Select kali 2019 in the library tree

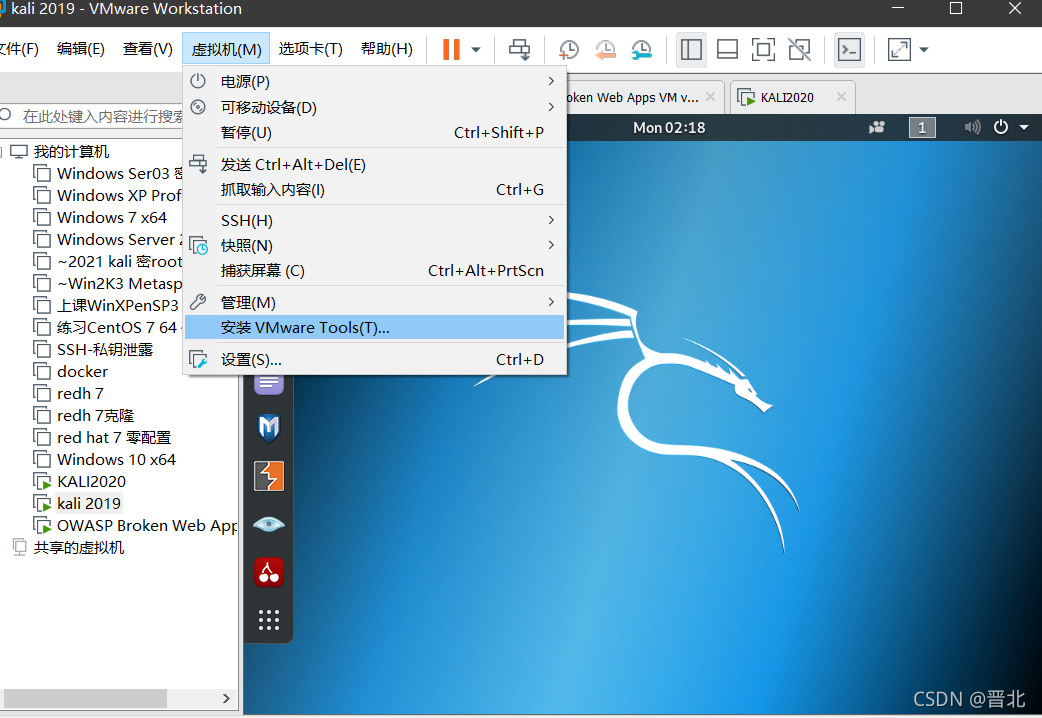click(x=89, y=503)
